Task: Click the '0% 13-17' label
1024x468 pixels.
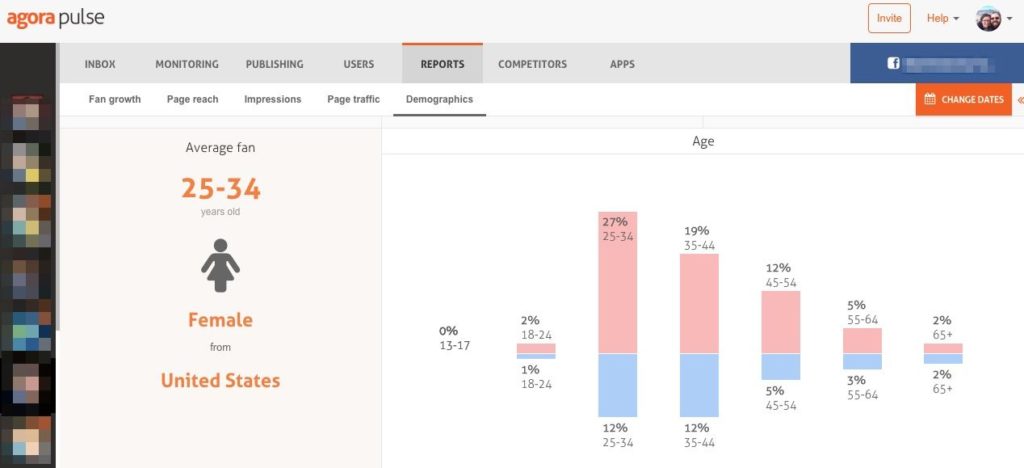Action: click(455, 338)
